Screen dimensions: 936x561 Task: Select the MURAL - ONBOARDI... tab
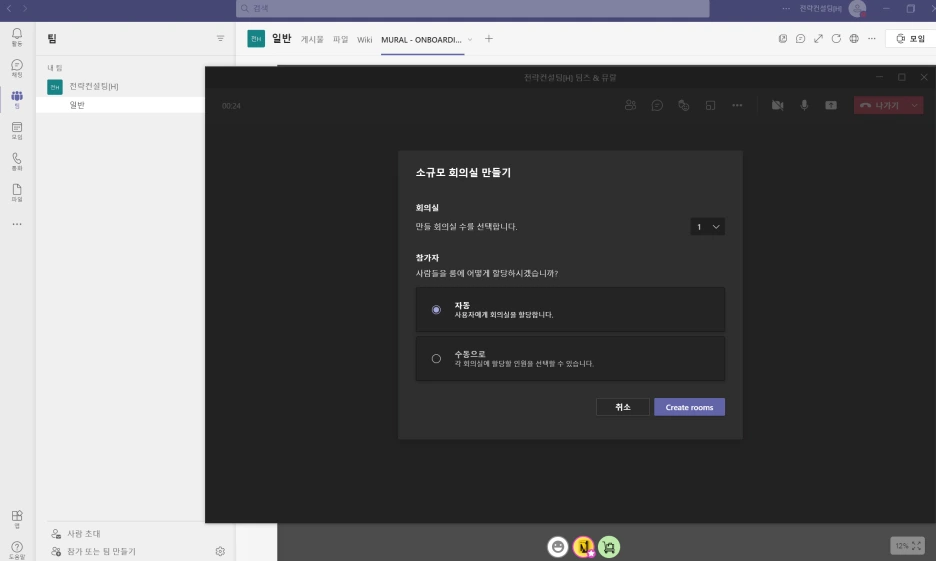pos(421,39)
